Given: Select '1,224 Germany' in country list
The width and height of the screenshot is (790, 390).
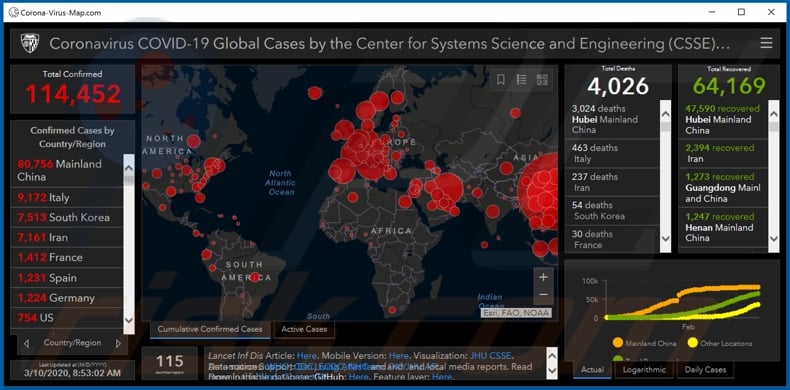Looking at the screenshot, I should [67, 298].
